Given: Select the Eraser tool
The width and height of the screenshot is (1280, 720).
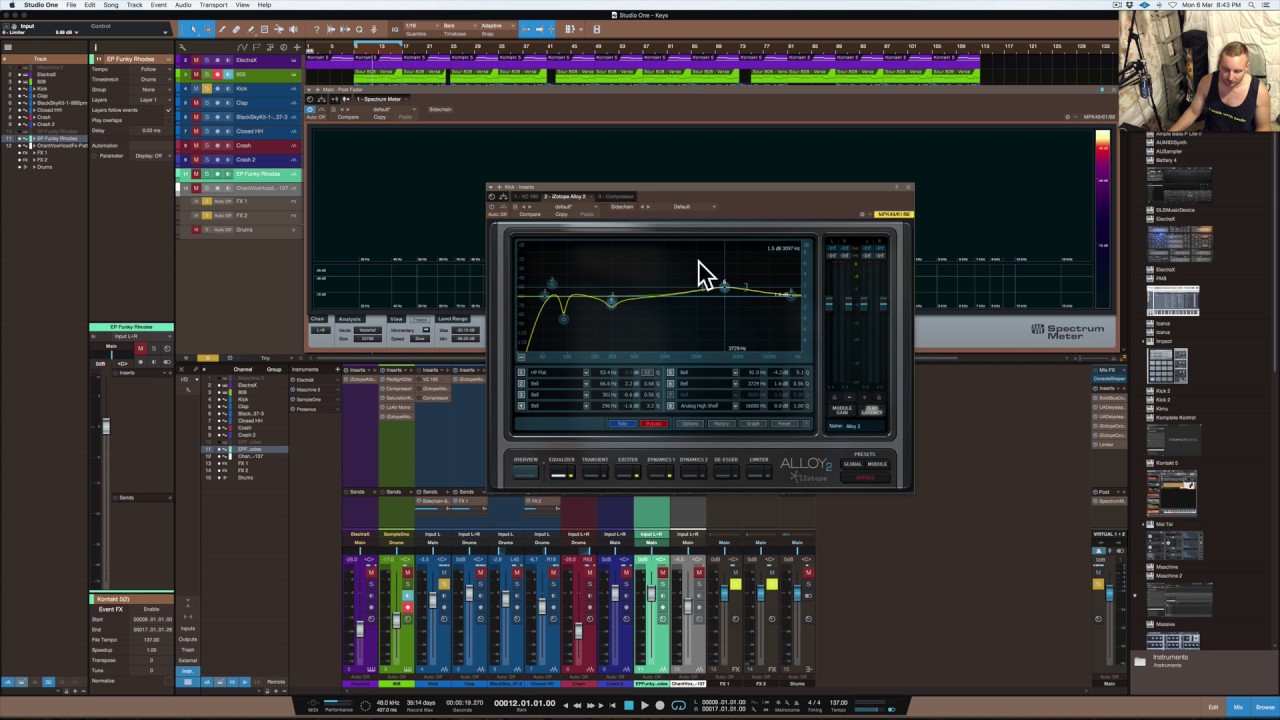Looking at the screenshot, I should click(236, 30).
